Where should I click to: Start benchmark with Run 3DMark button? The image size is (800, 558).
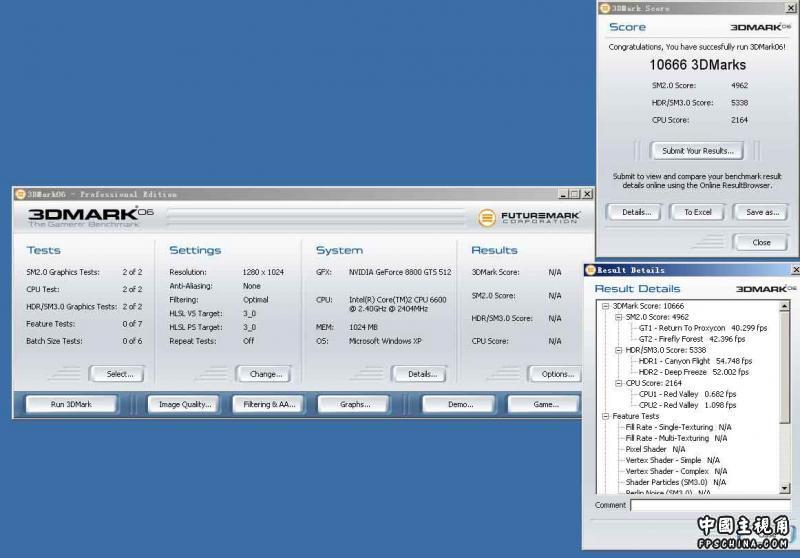pos(71,404)
